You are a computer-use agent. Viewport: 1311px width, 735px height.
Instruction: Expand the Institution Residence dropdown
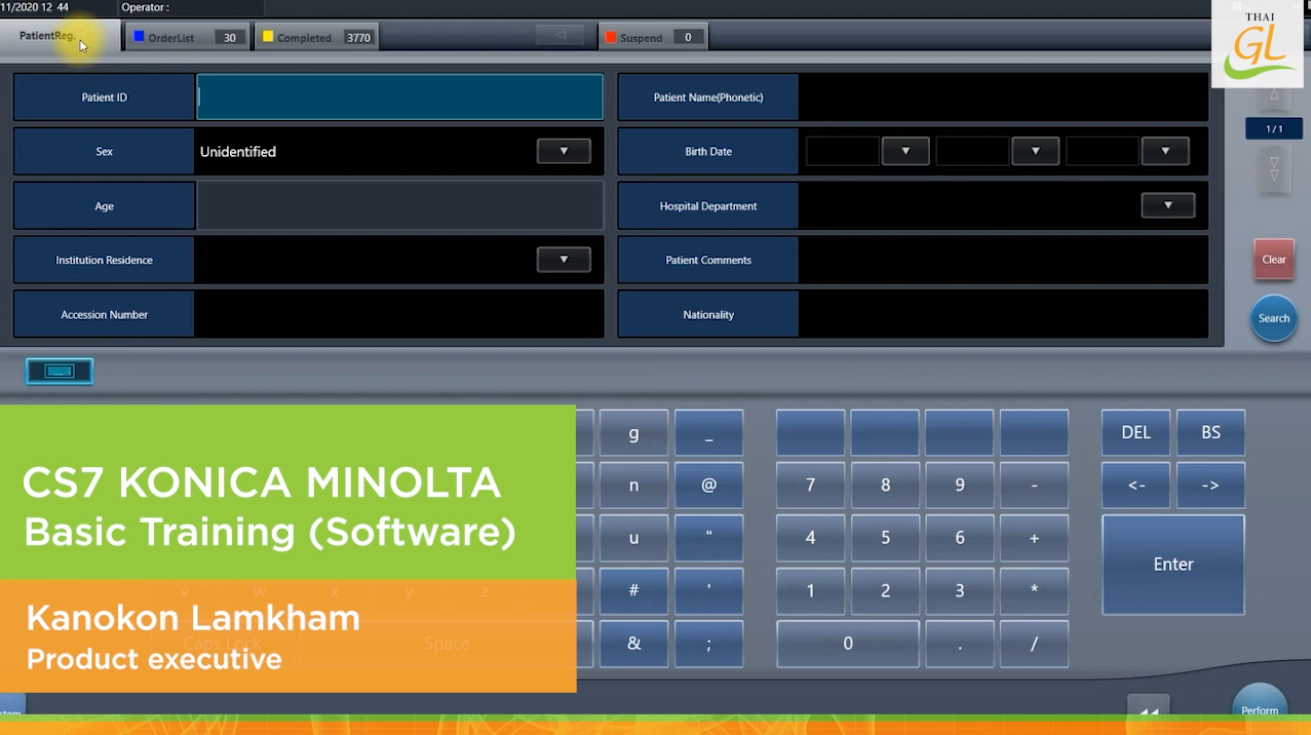[563, 260]
